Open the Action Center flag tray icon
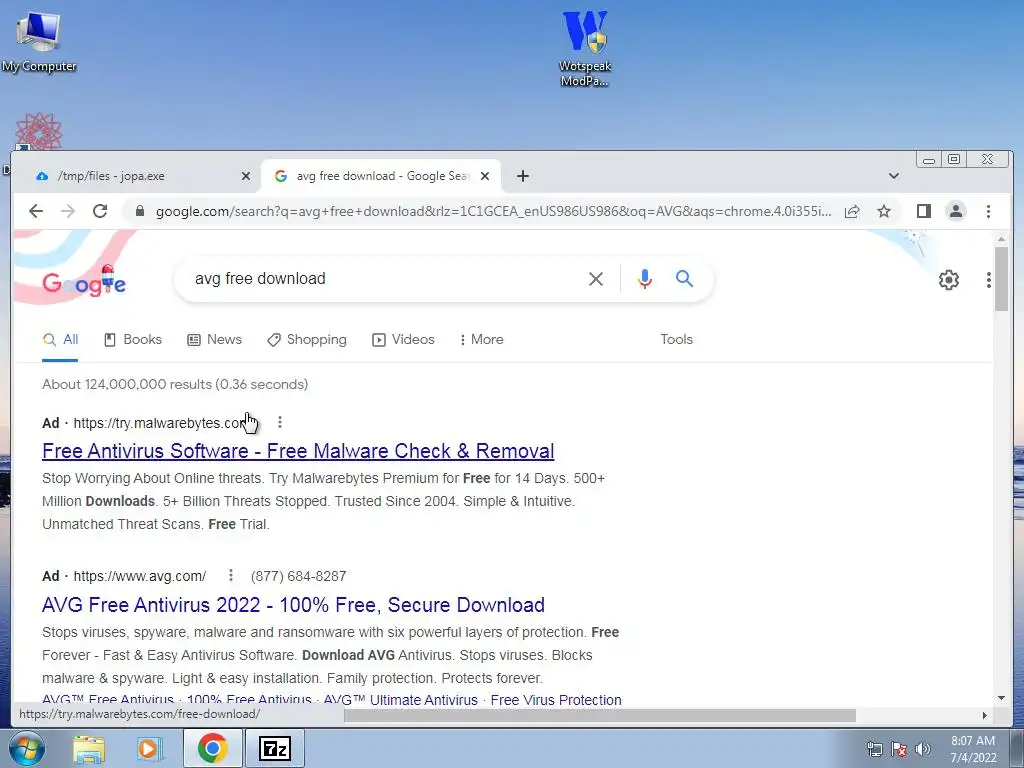1024x768 pixels. (x=899, y=749)
